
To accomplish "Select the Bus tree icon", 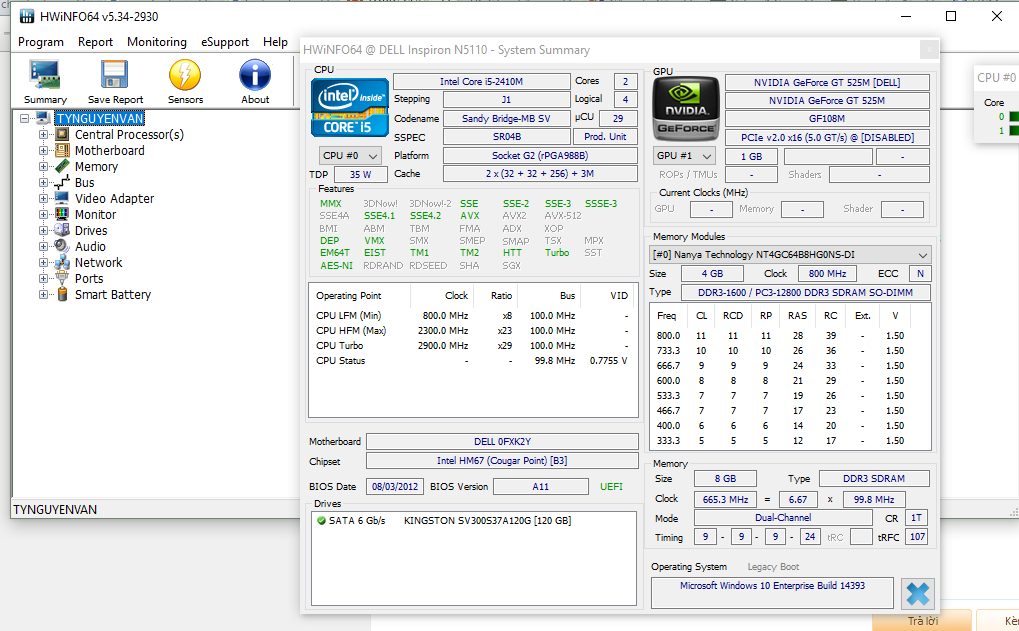I will pyautogui.click(x=62, y=183).
